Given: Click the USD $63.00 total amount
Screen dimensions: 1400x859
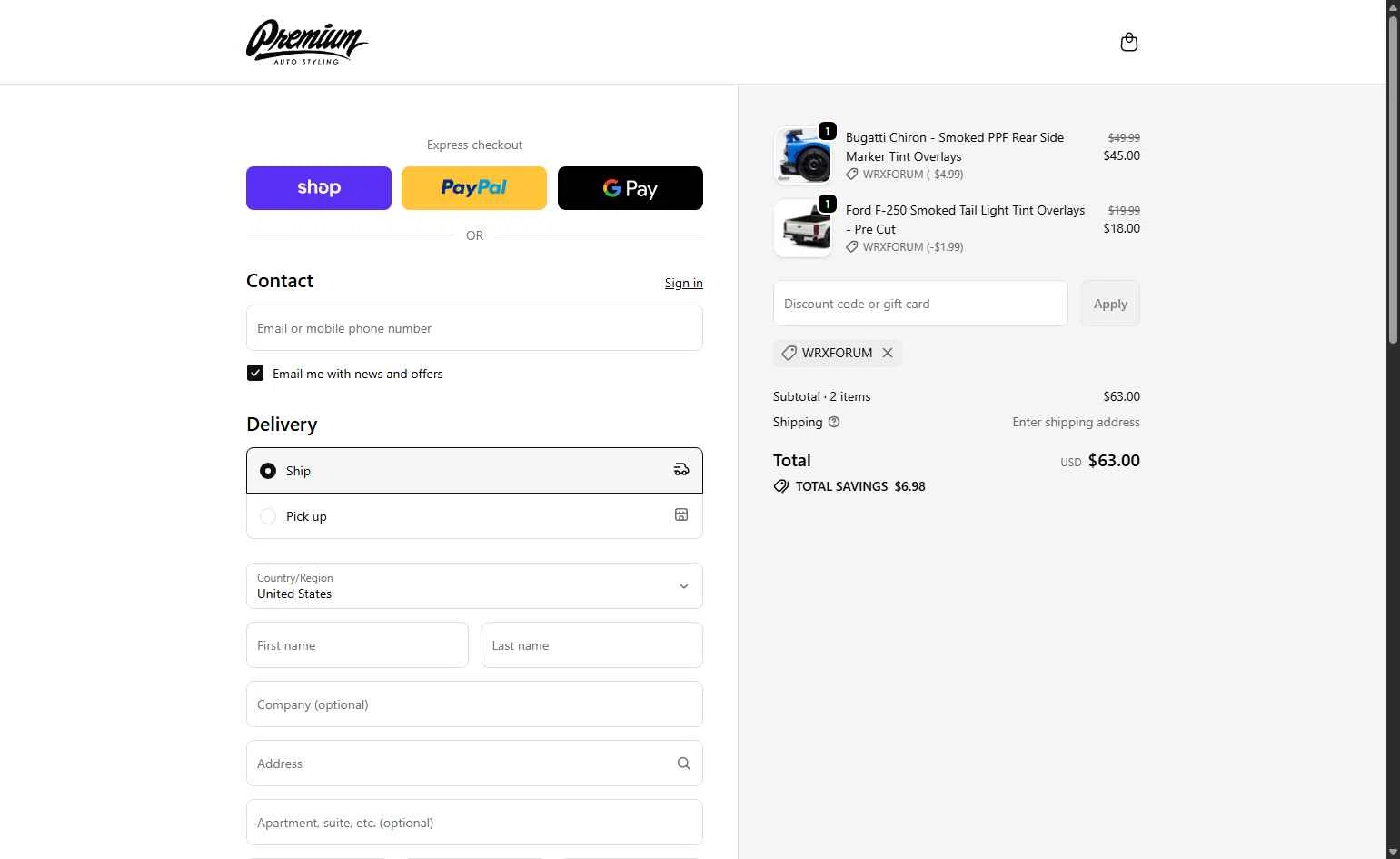Looking at the screenshot, I should (1100, 461).
